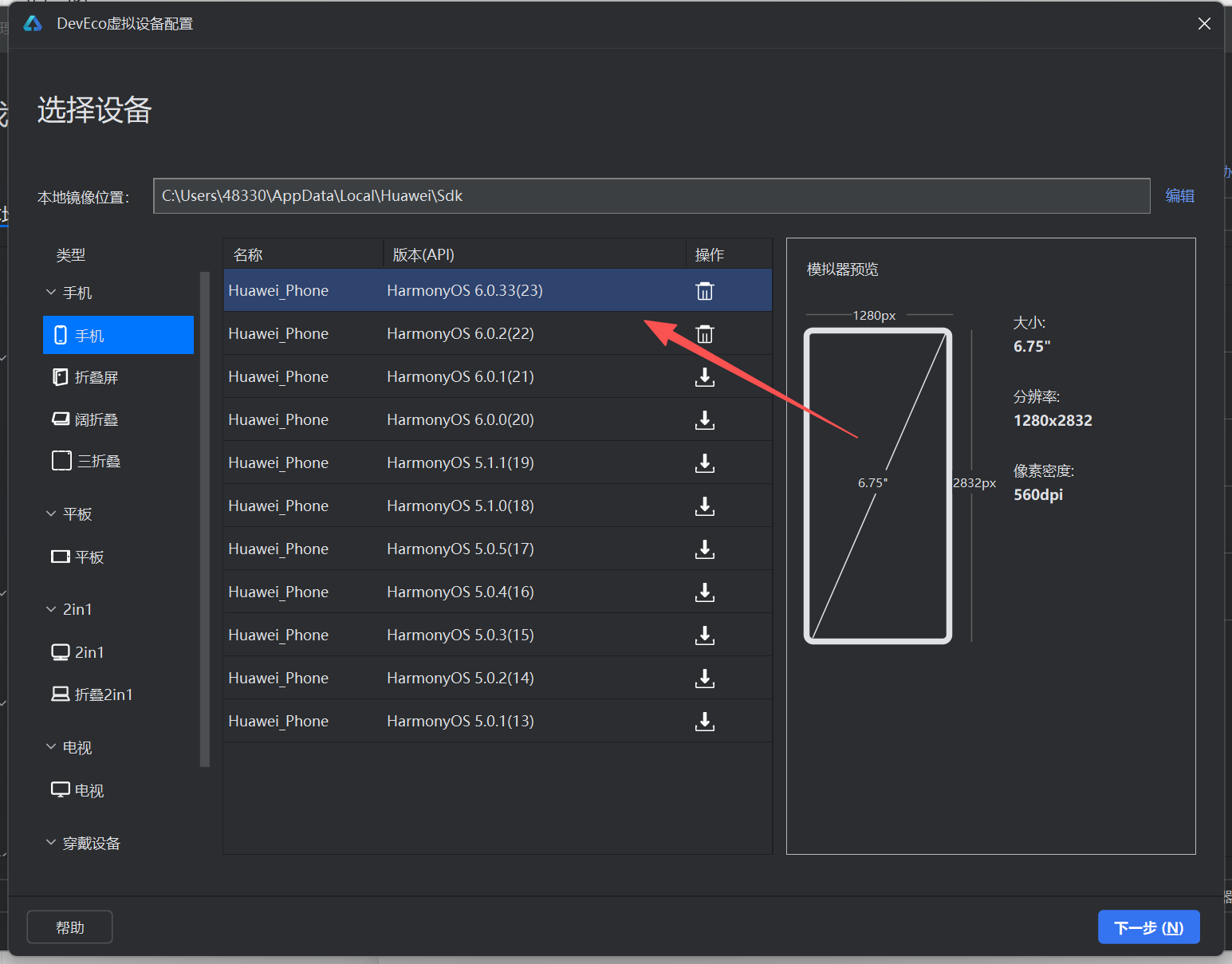Click the 560dpi pixel density value
Viewport: 1232px width, 964px height.
(1038, 494)
